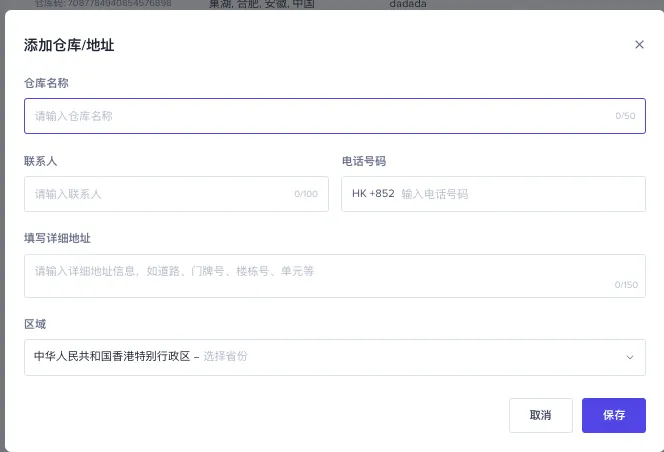
Task: Click the 区域 field label
Action: [35, 324]
